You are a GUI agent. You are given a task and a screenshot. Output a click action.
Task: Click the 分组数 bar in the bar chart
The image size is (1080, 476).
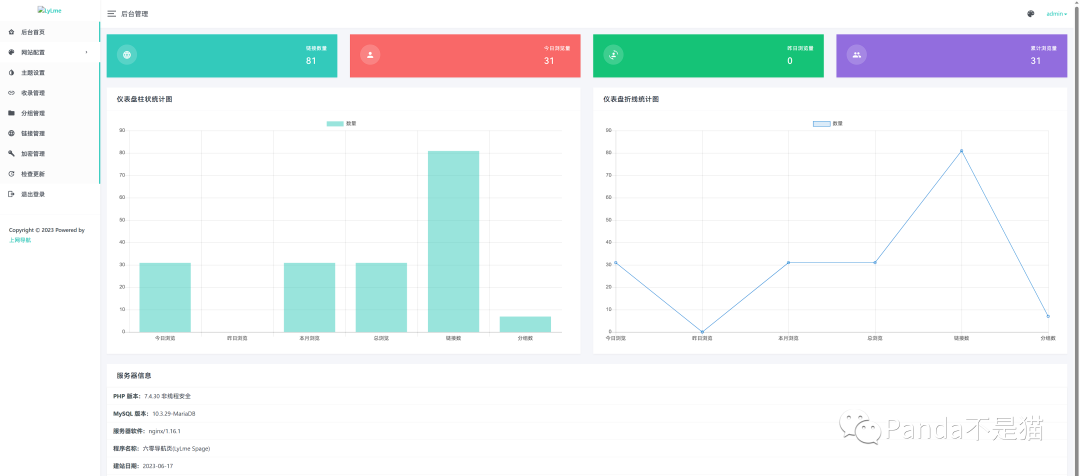[x=525, y=324]
